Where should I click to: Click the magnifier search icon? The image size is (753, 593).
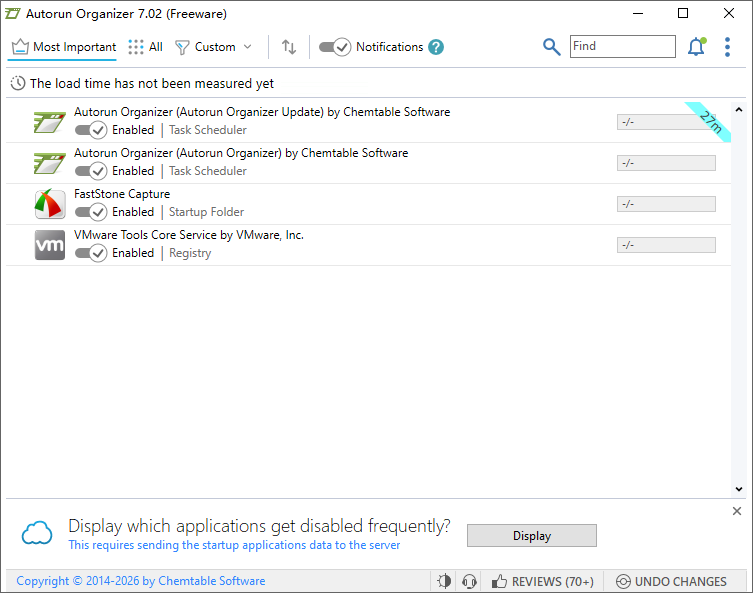(551, 47)
